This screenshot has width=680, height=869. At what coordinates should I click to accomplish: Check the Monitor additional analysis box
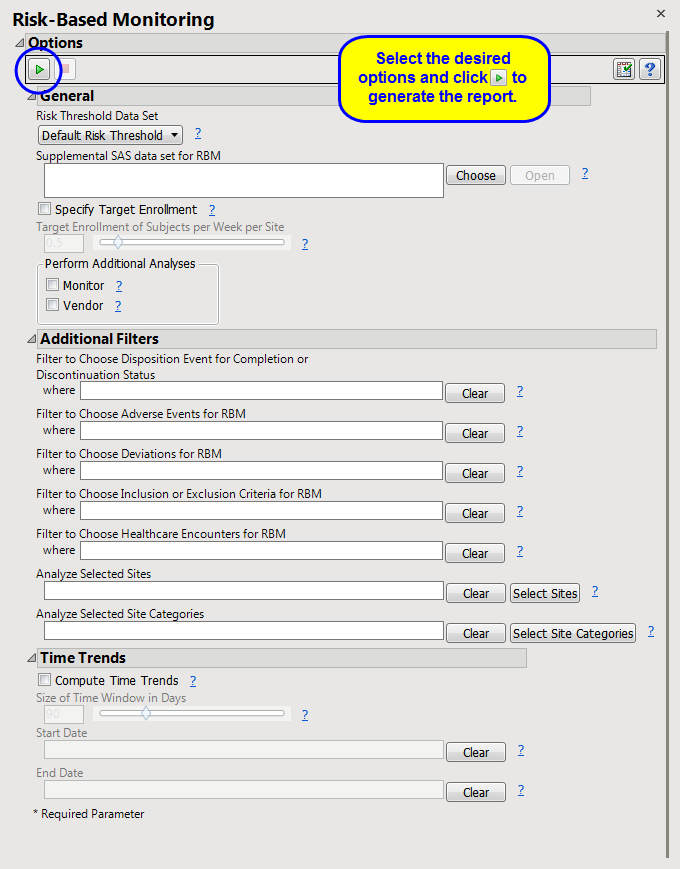(52, 285)
